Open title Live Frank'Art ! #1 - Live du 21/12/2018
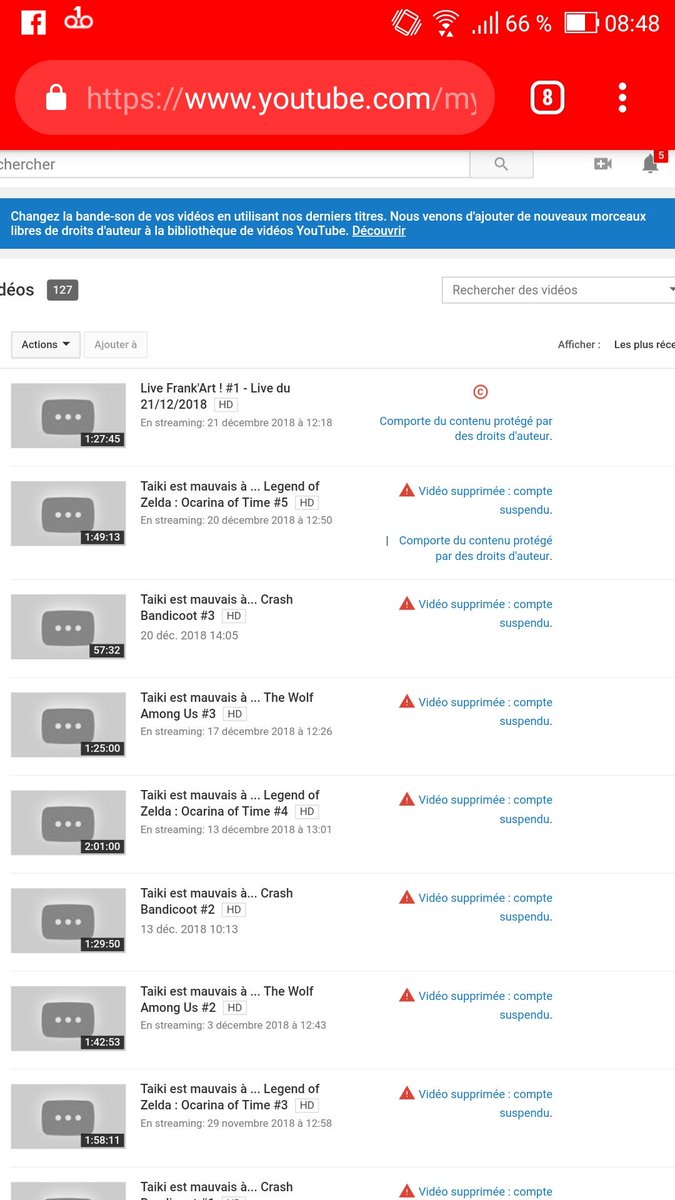 (215, 396)
